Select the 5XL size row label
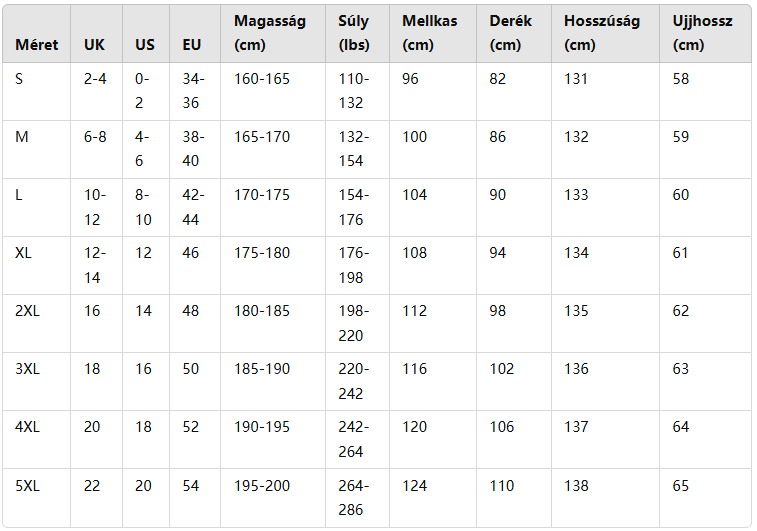Screen dimensions: 757x531 28,486
